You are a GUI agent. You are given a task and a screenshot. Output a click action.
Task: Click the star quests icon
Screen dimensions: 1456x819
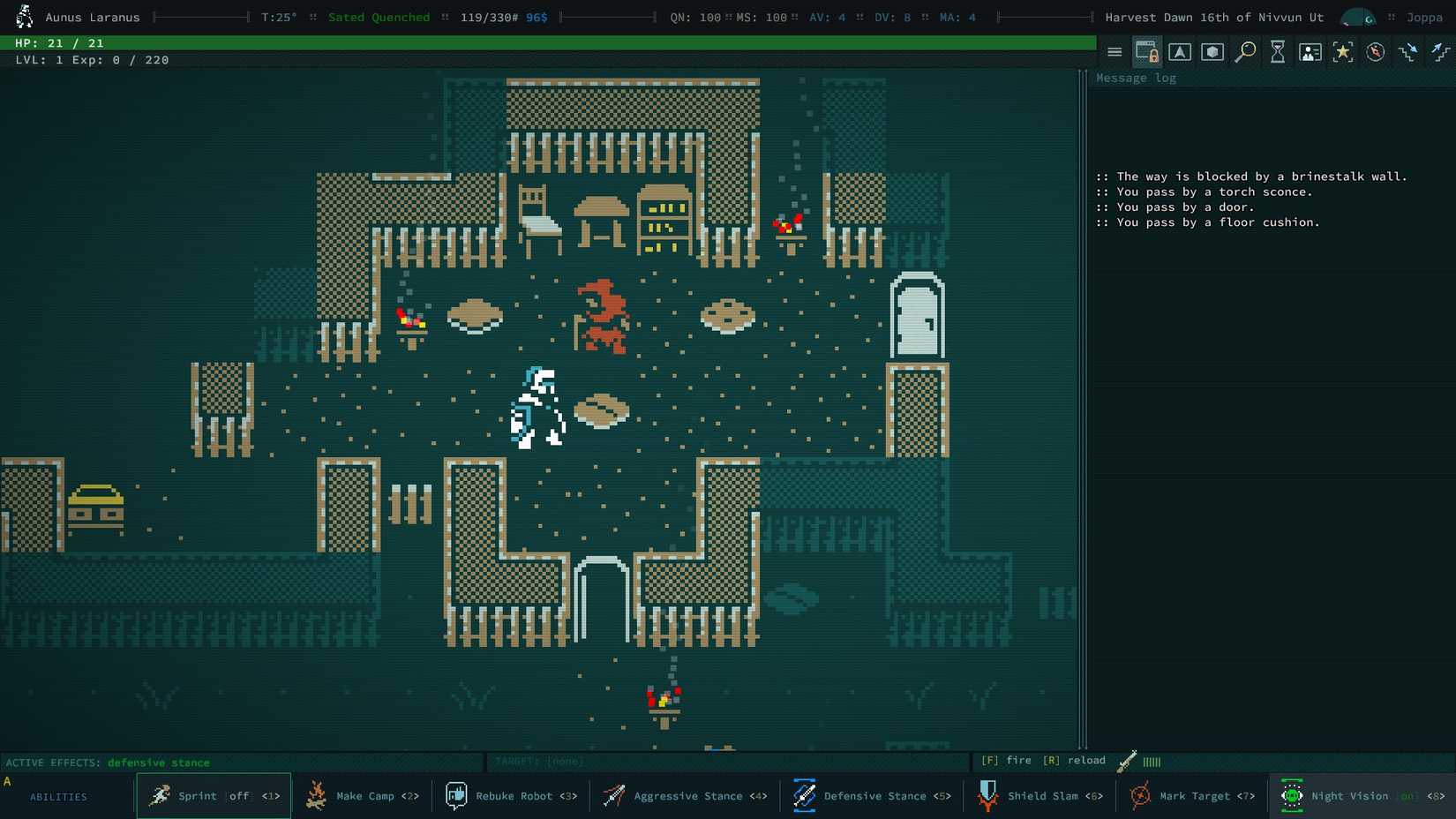1343,51
